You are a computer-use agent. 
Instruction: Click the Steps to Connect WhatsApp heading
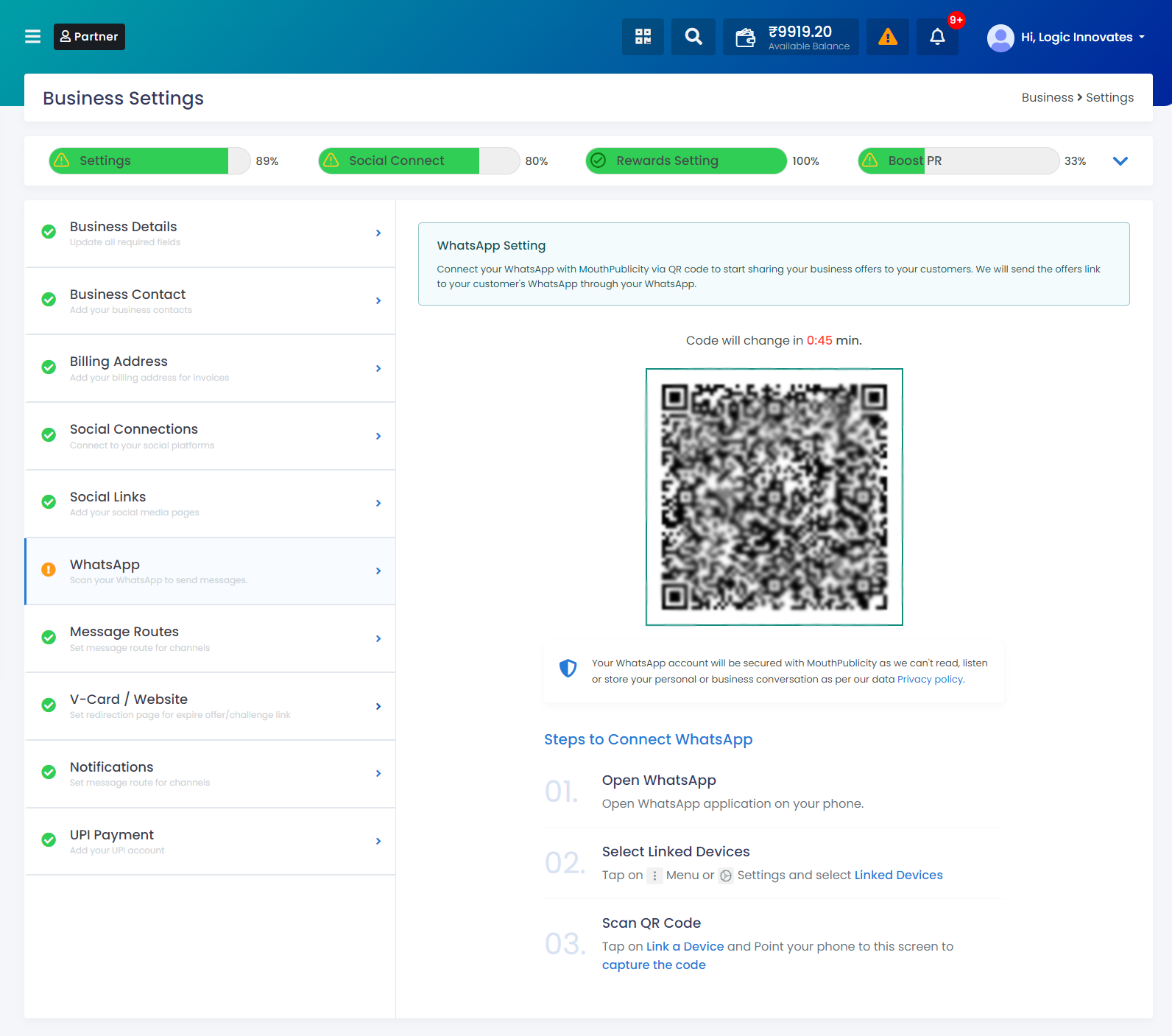click(648, 739)
